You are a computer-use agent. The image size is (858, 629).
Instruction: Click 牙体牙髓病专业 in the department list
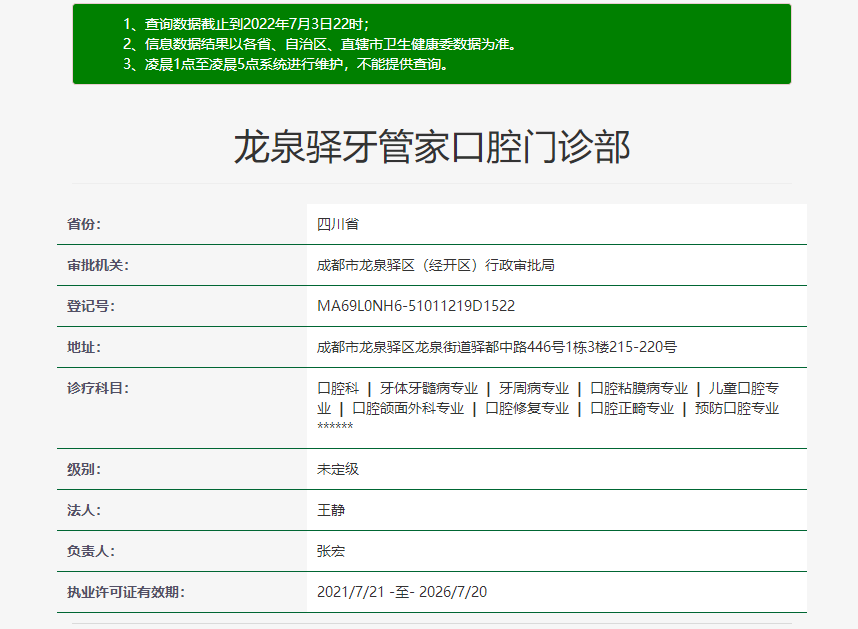pos(429,388)
